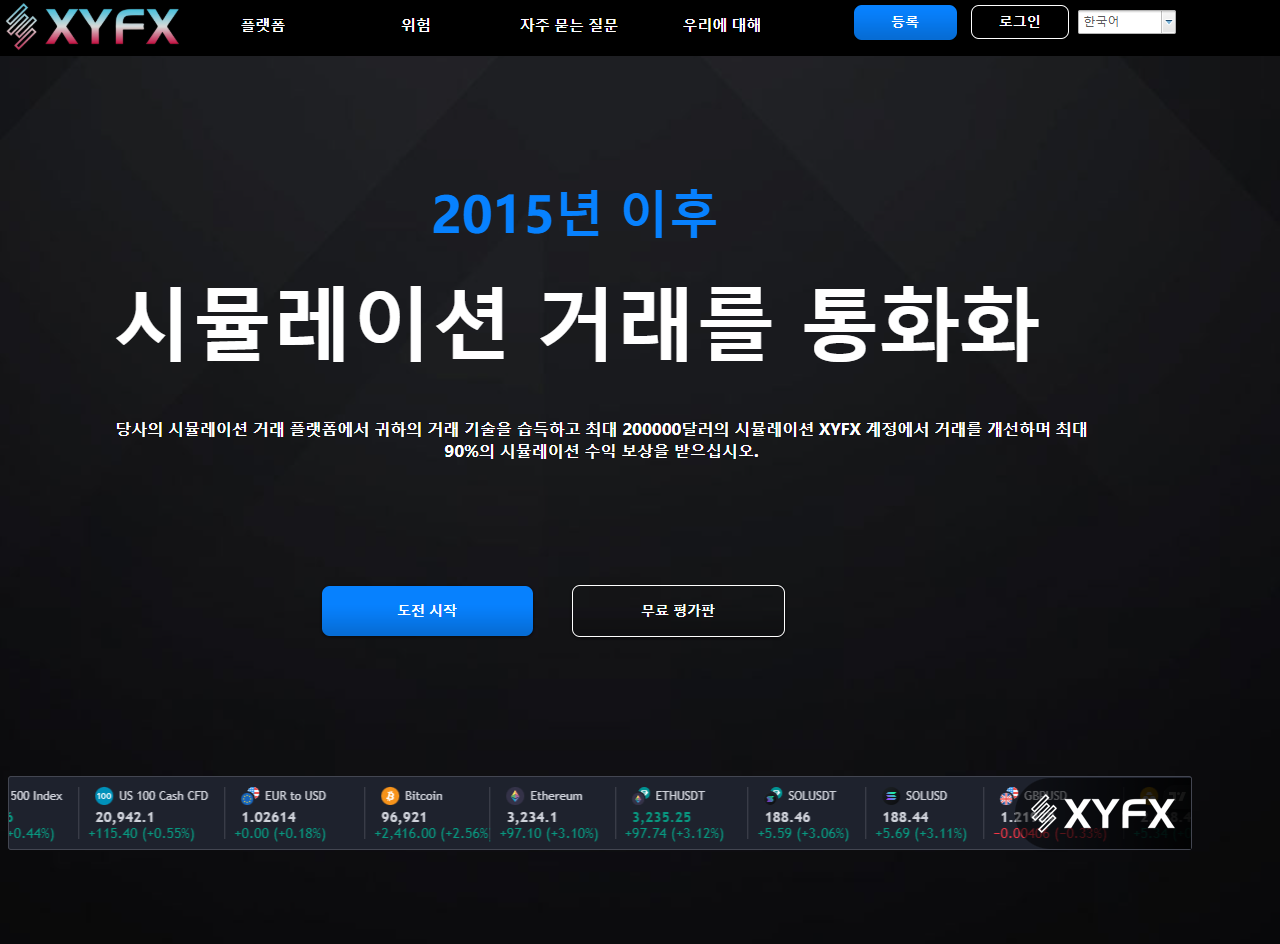Image resolution: width=1280 pixels, height=944 pixels.
Task: Open the 한국어 language dropdown
Action: [x=1126, y=22]
